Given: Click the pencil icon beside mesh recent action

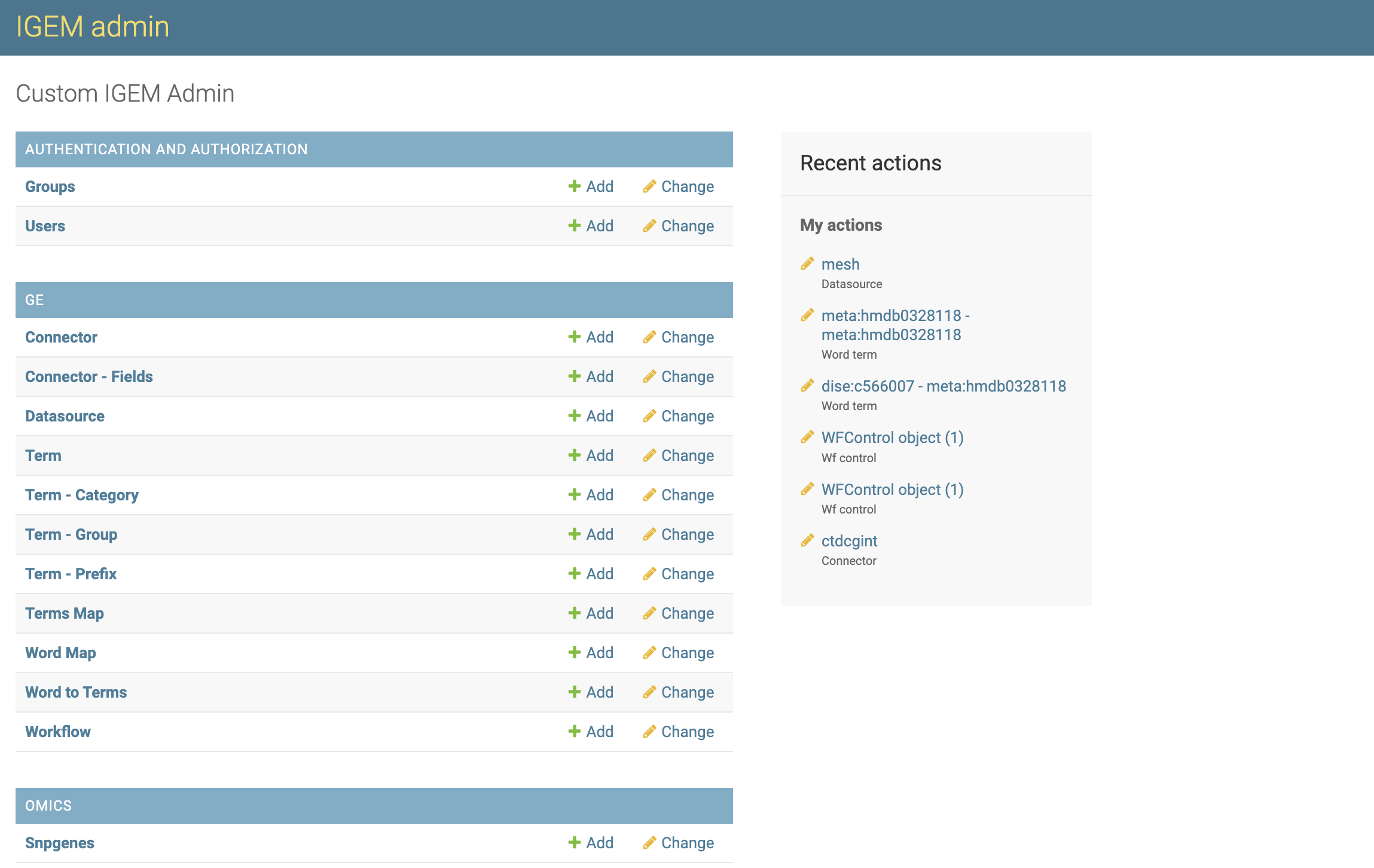Looking at the screenshot, I should click(807, 264).
